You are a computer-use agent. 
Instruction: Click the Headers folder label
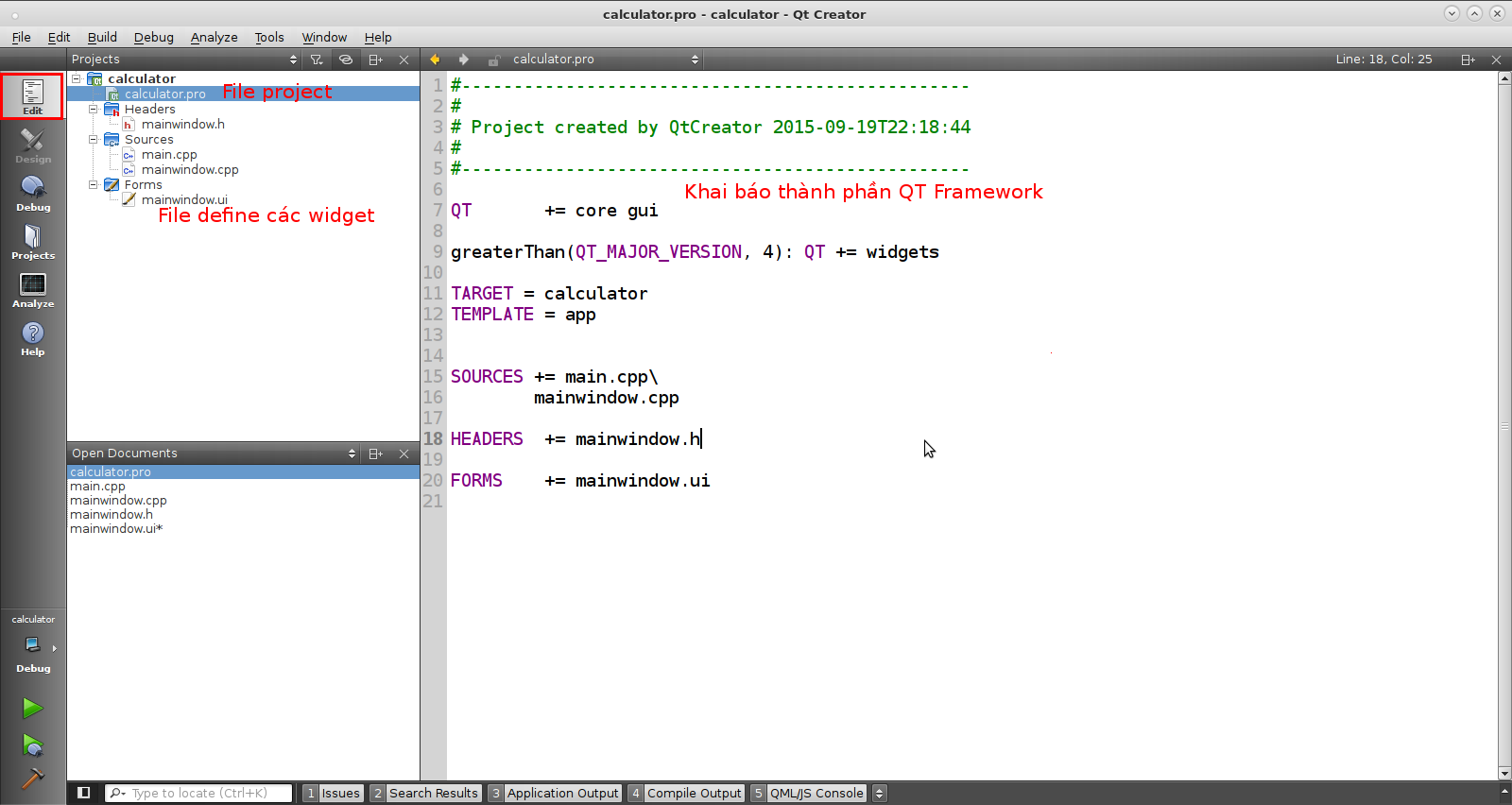[150, 109]
